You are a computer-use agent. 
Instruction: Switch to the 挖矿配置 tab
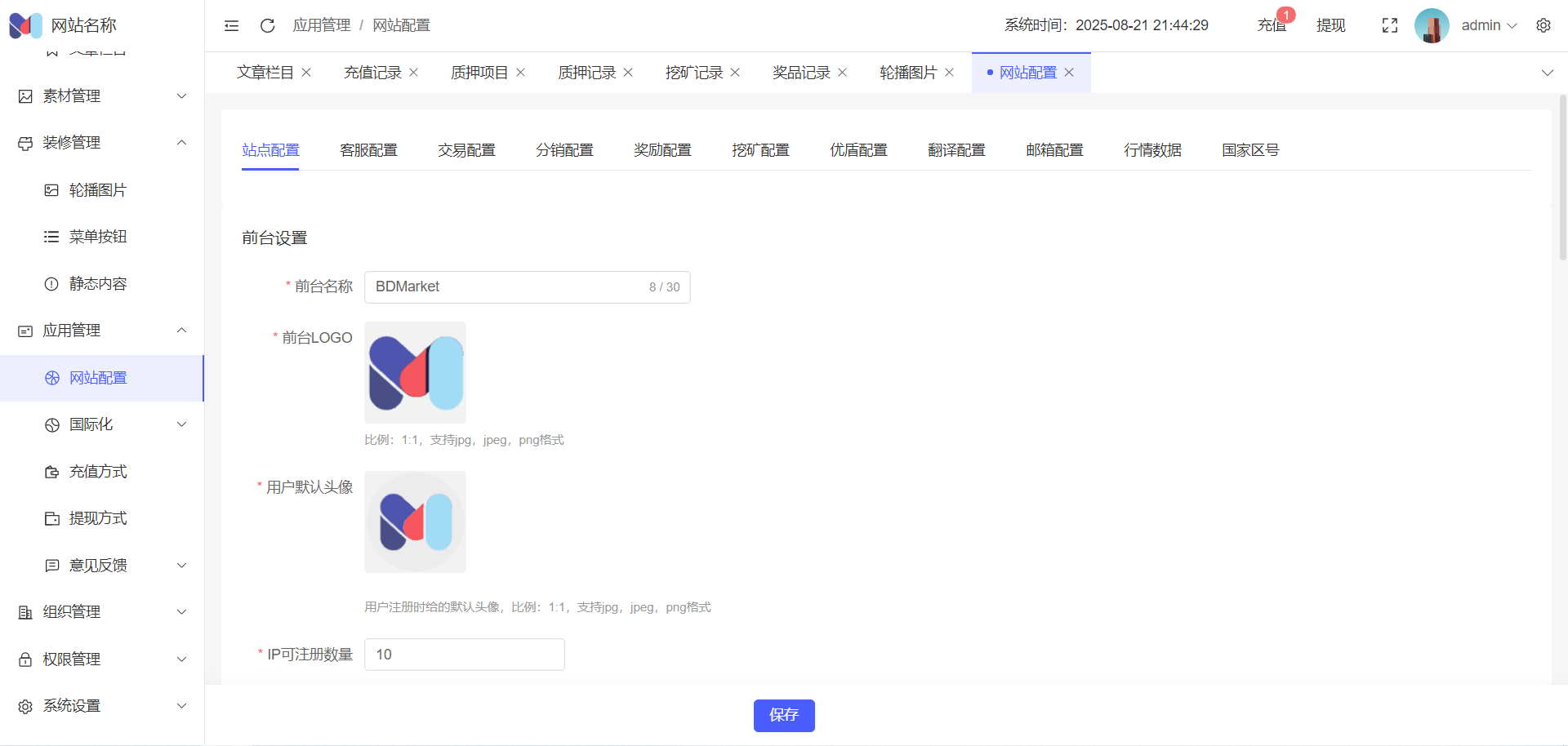[x=760, y=150]
